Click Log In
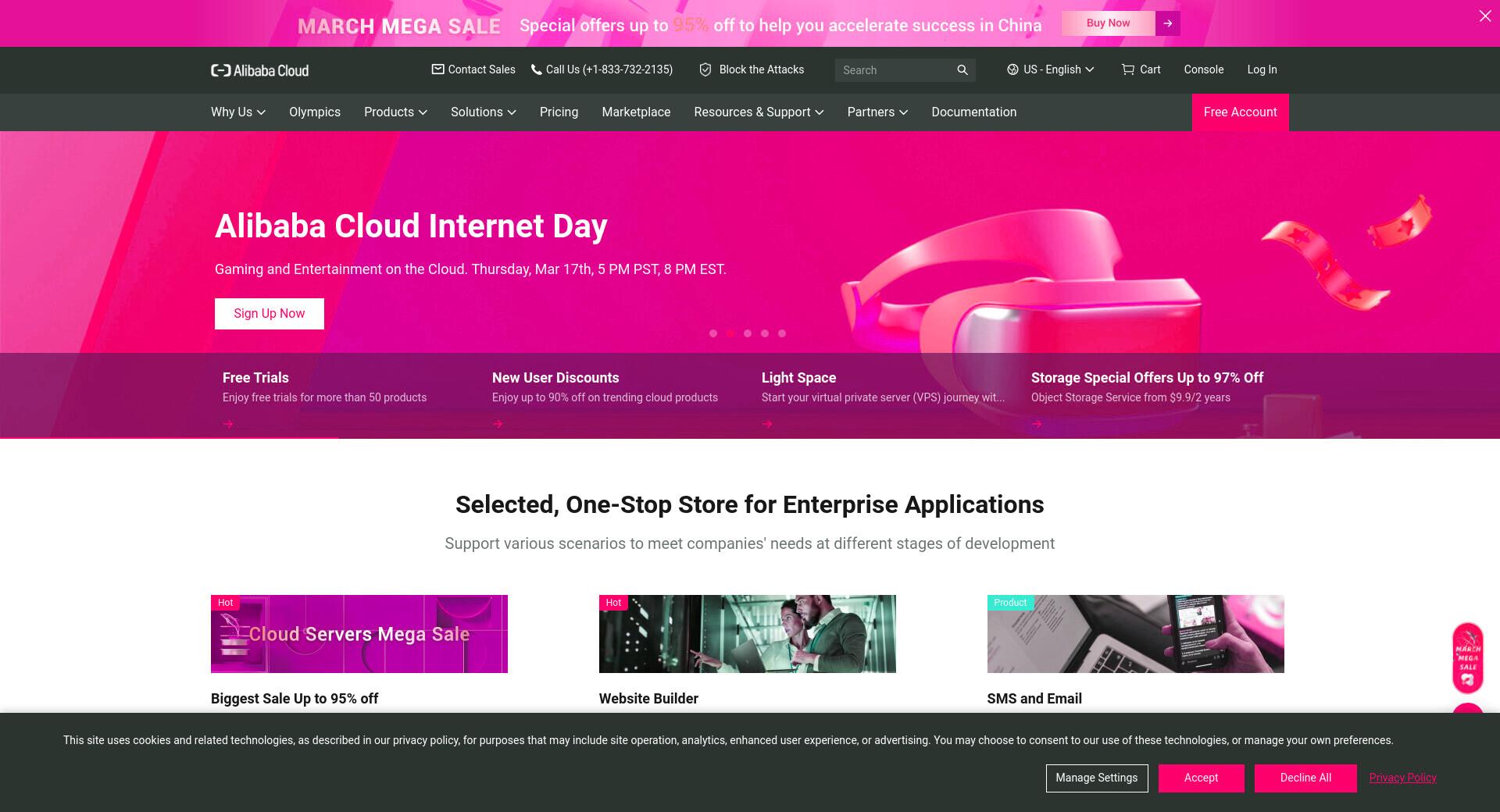This screenshot has height=812, width=1500. tap(1262, 69)
